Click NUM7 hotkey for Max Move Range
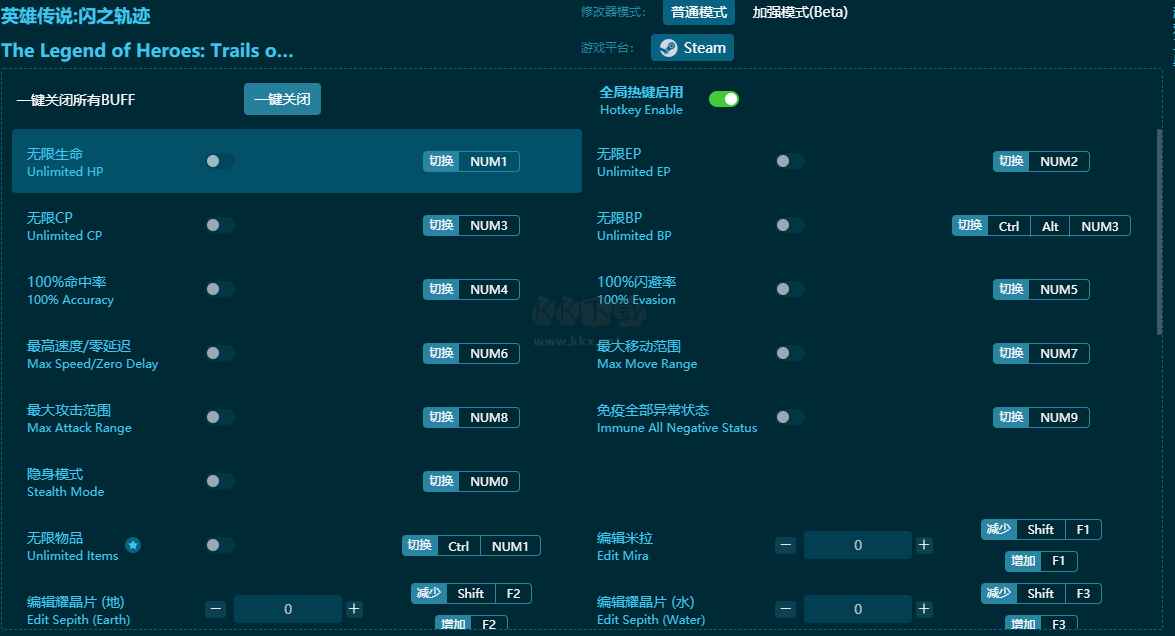 pyautogui.click(x=1041, y=354)
